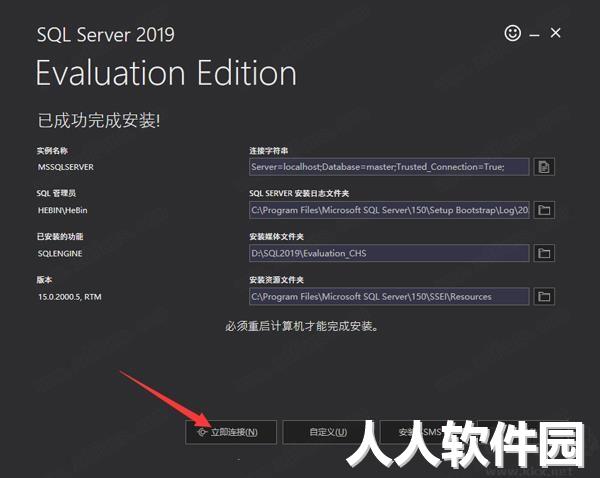Minimize the SQL Server installer window
600x478 pixels.
click(x=534, y=35)
